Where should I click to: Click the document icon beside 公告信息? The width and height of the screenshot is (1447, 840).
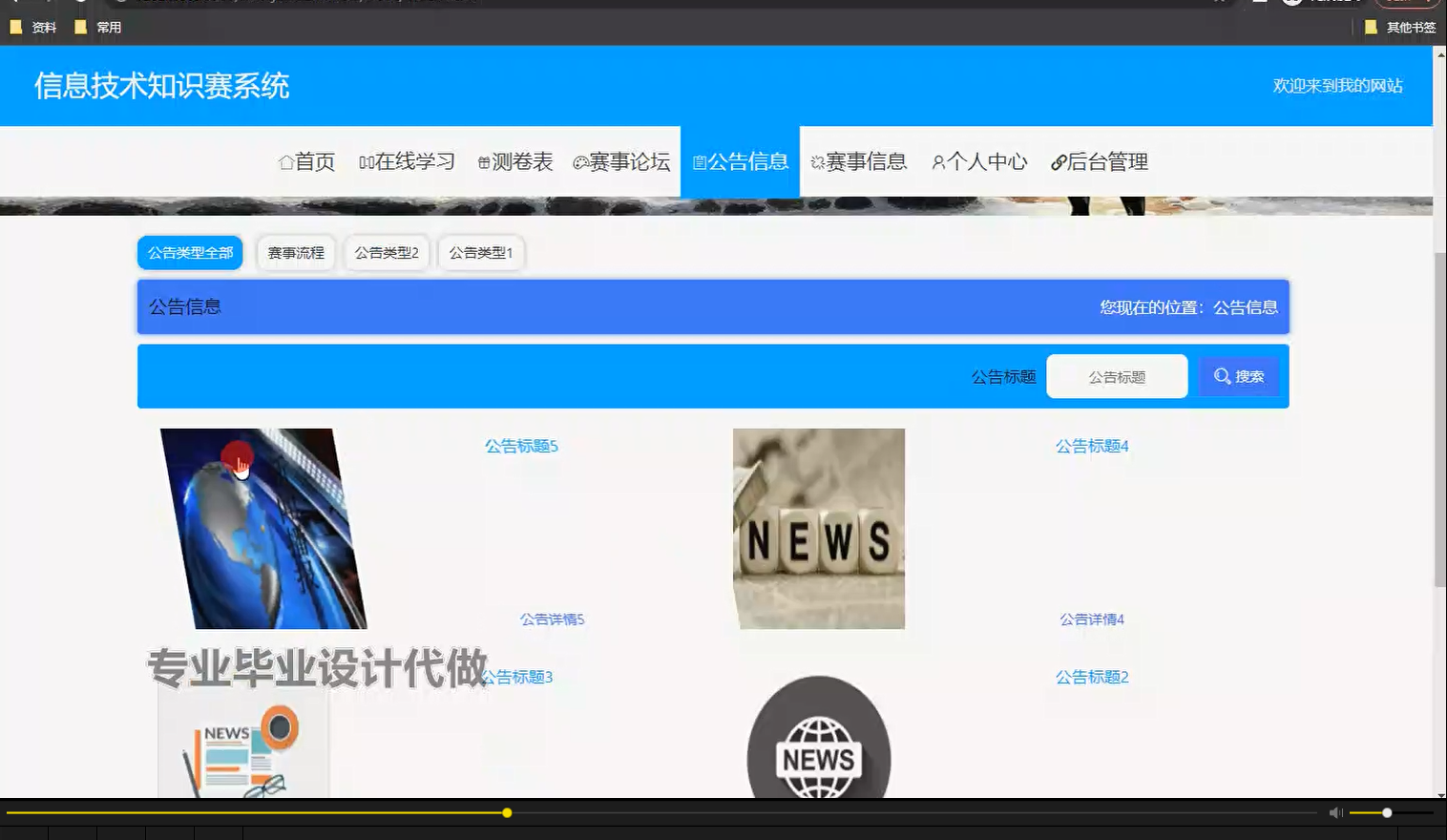[x=700, y=161]
